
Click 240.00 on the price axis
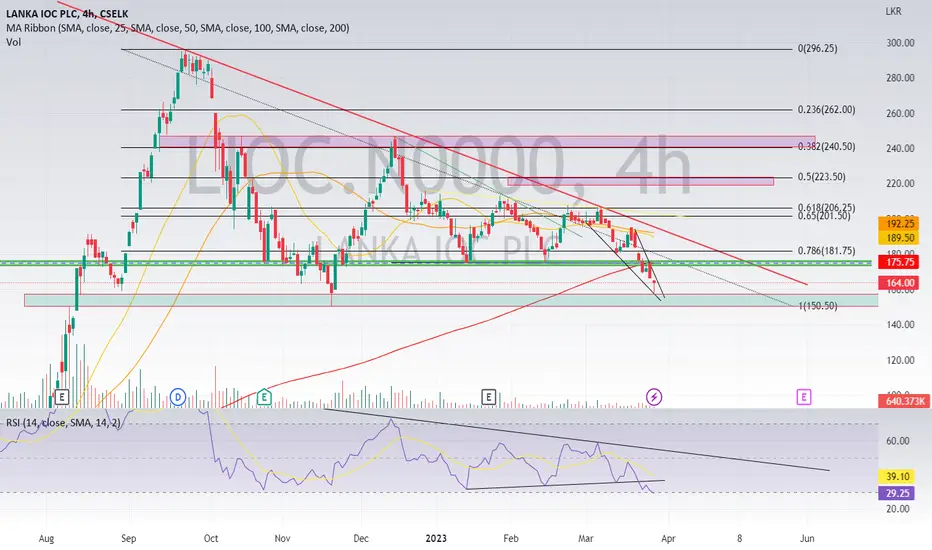pos(900,148)
